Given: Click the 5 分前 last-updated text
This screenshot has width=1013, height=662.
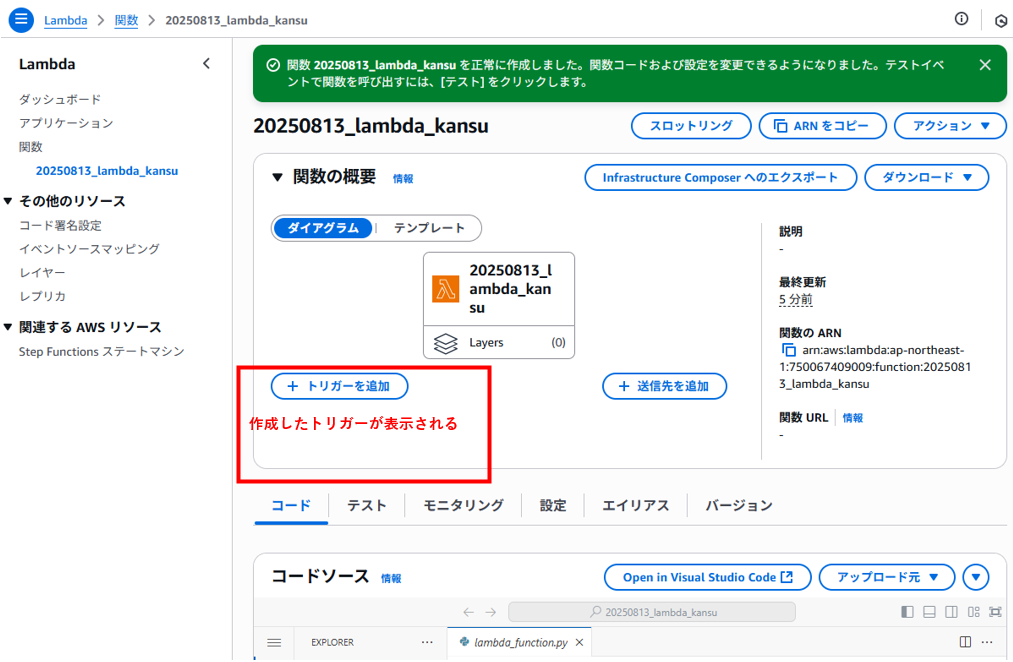Looking at the screenshot, I should pyautogui.click(x=795, y=300).
